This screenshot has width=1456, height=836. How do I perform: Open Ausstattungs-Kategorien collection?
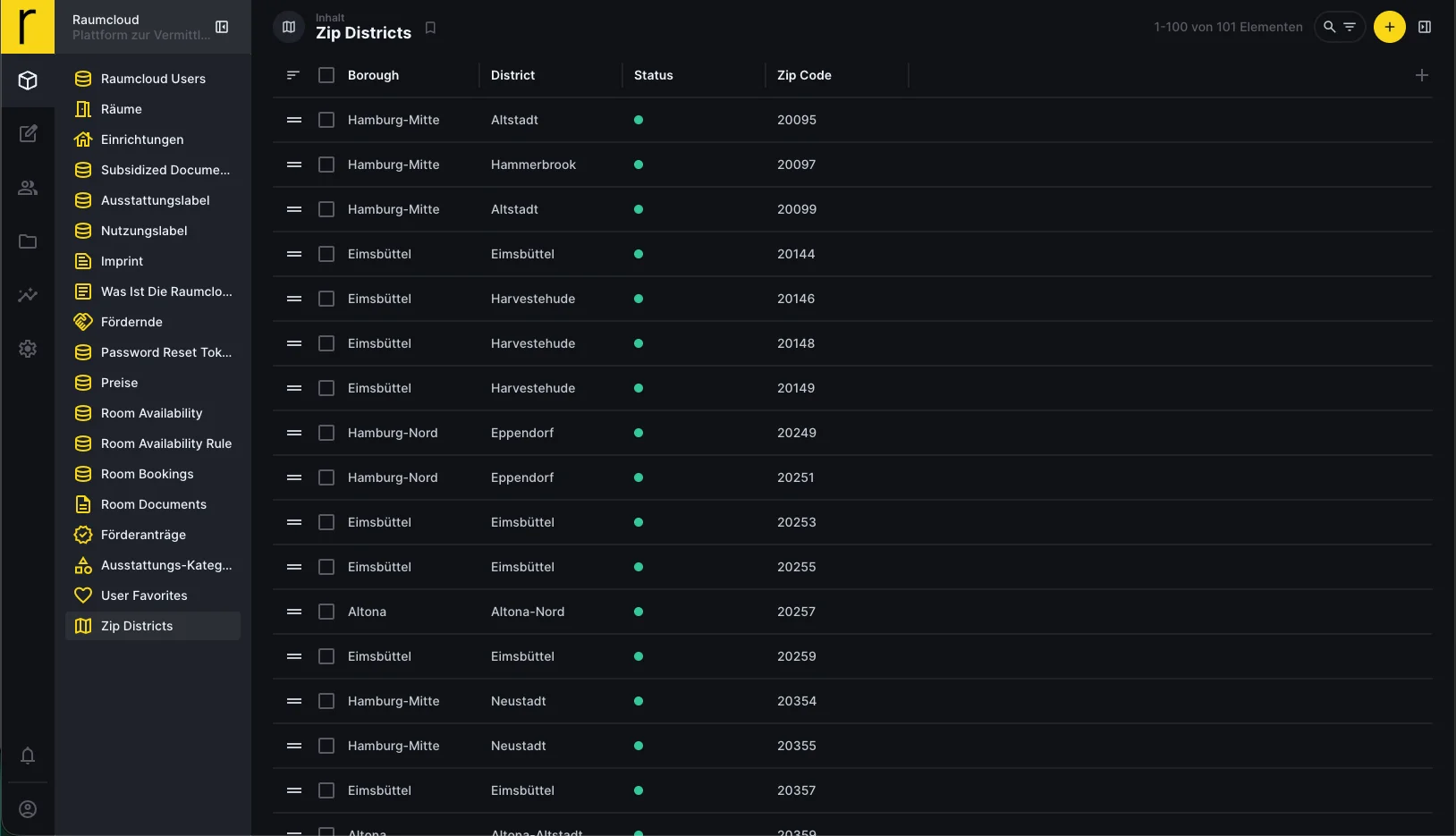[153, 565]
